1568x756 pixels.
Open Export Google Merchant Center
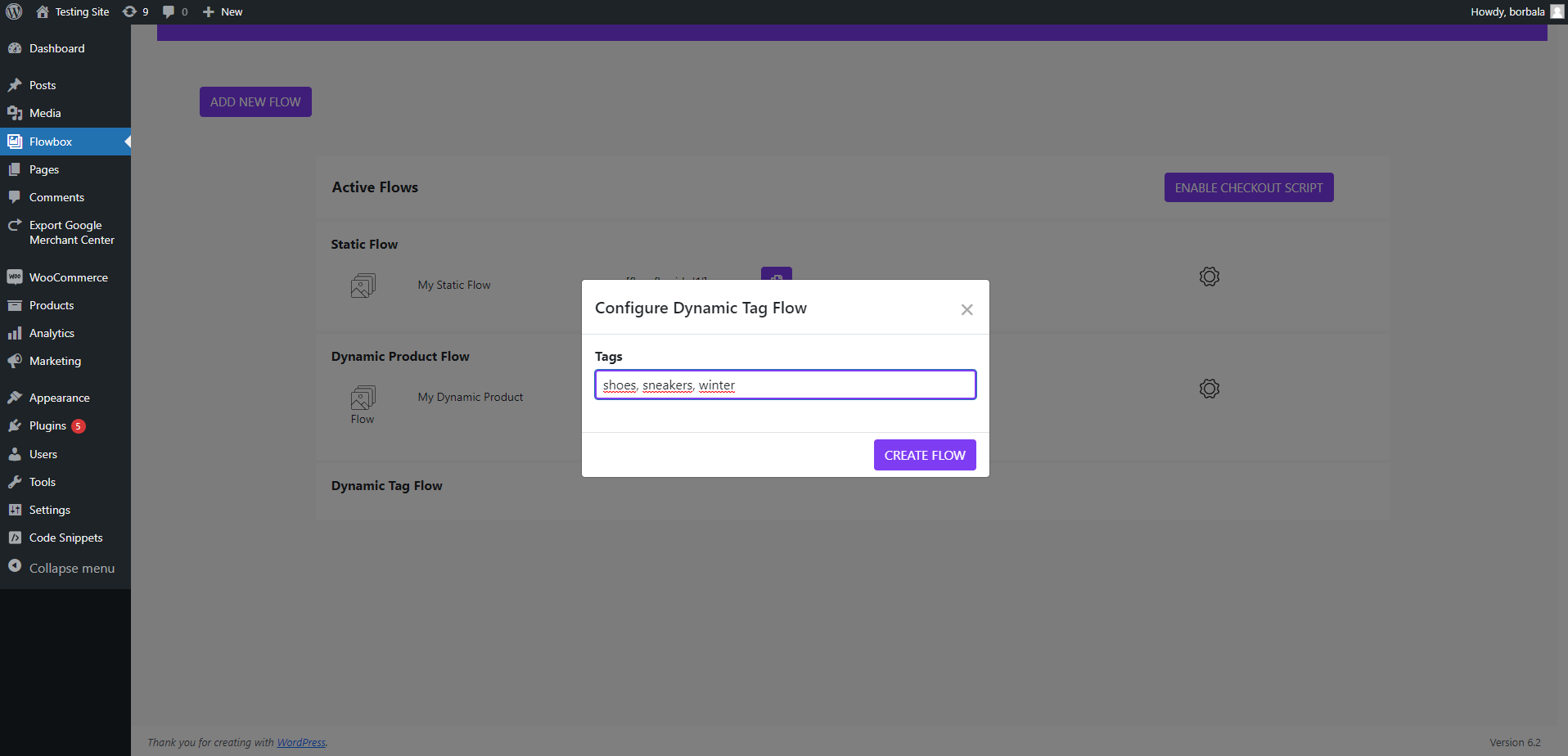click(x=65, y=232)
